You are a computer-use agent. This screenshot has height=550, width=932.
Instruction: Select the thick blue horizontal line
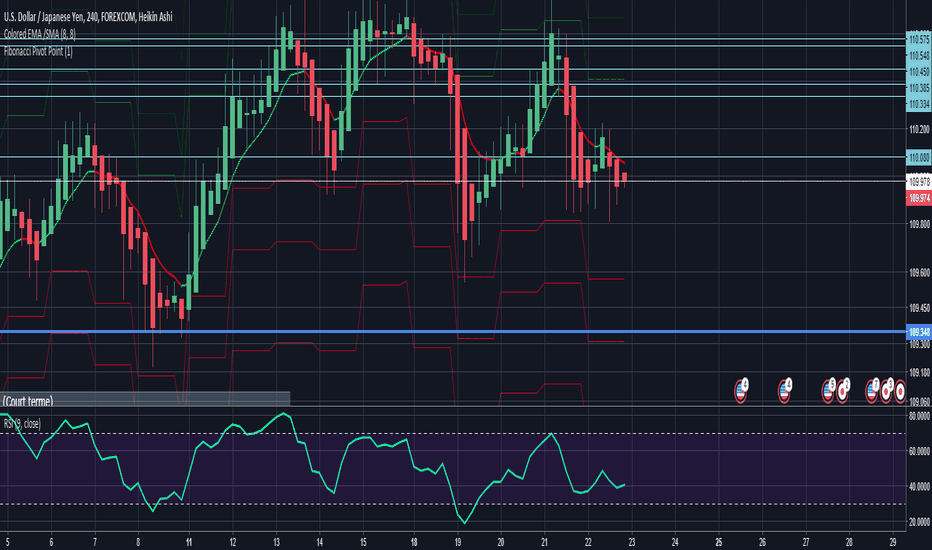click(x=452, y=332)
